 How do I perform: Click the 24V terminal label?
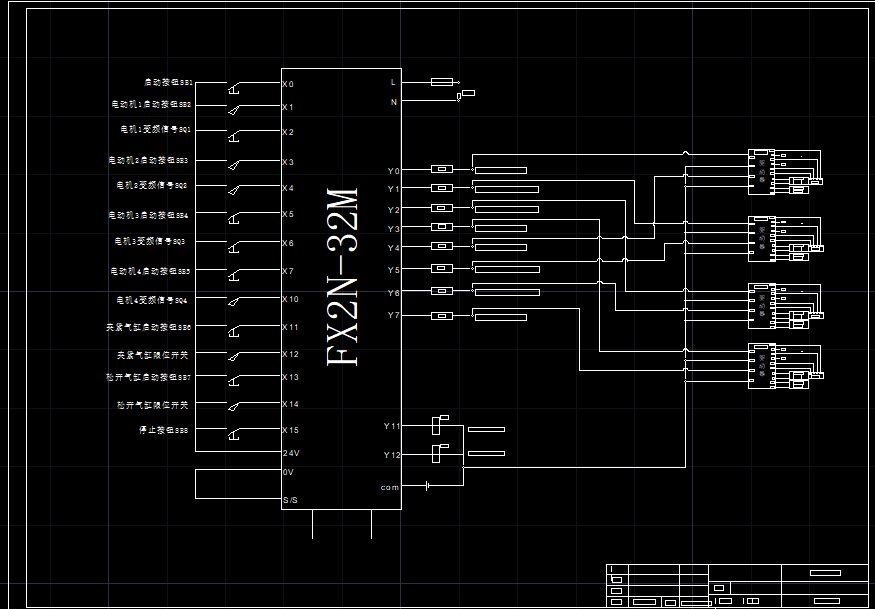(292, 453)
